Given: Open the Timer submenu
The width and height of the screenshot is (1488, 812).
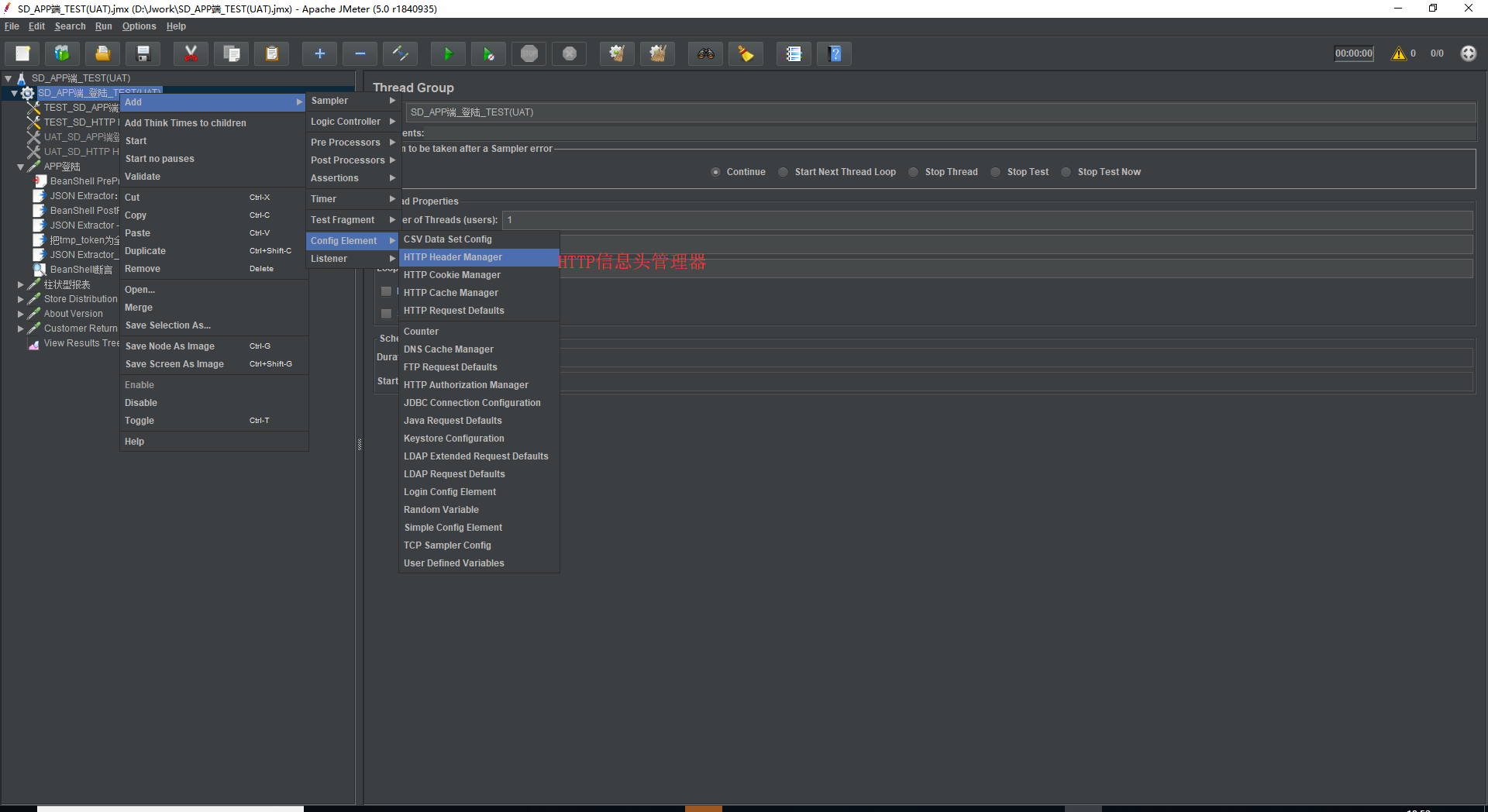Looking at the screenshot, I should (x=353, y=199).
